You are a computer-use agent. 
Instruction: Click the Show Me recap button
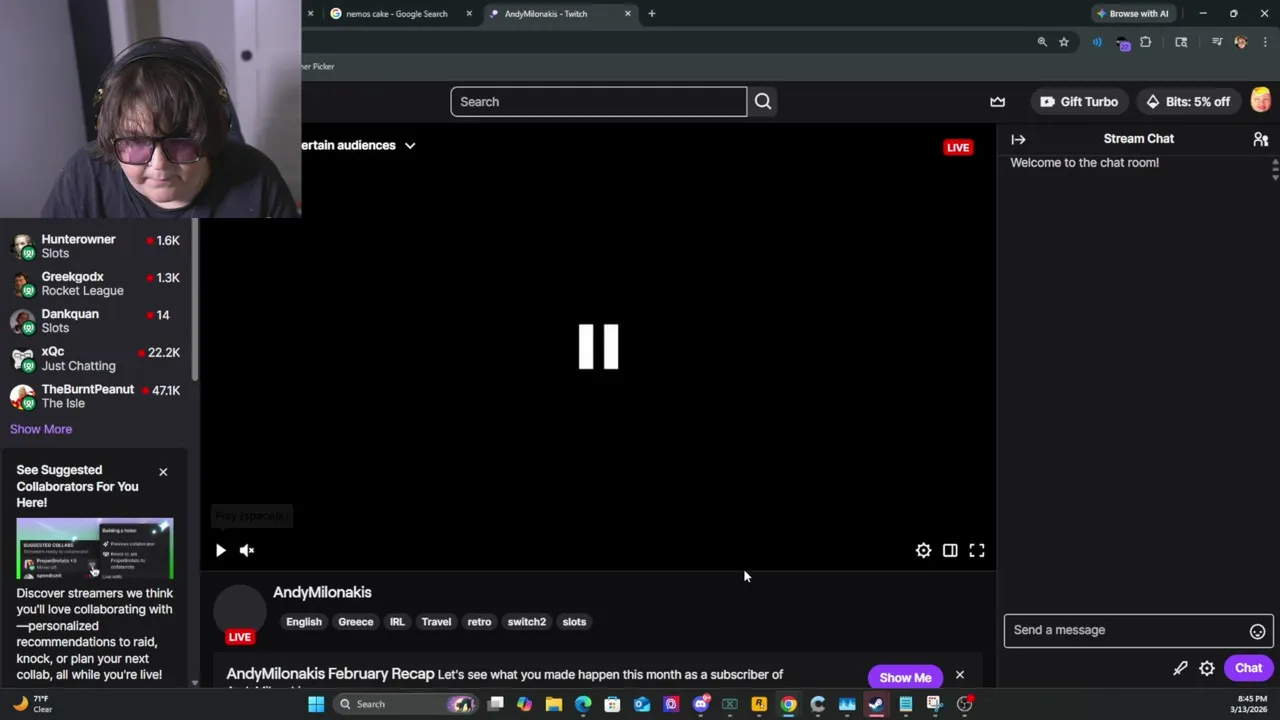click(905, 678)
